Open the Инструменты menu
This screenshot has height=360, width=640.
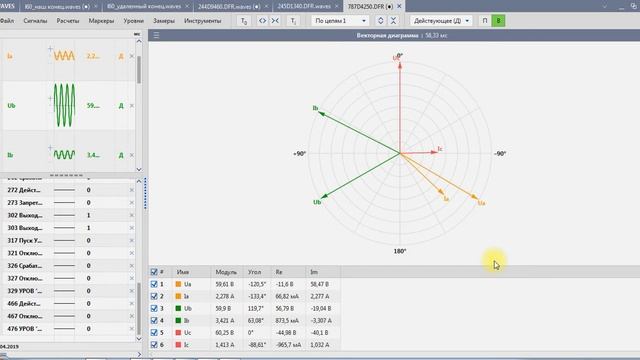click(x=202, y=21)
